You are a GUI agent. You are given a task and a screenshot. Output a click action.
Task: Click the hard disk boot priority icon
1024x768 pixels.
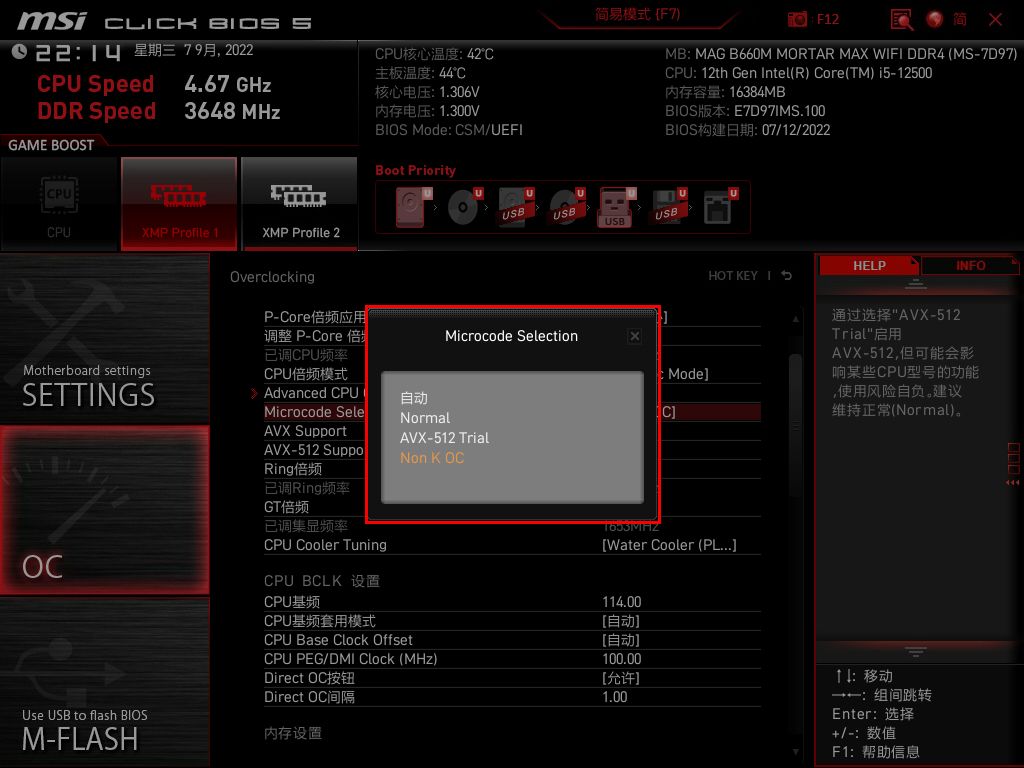pos(411,206)
